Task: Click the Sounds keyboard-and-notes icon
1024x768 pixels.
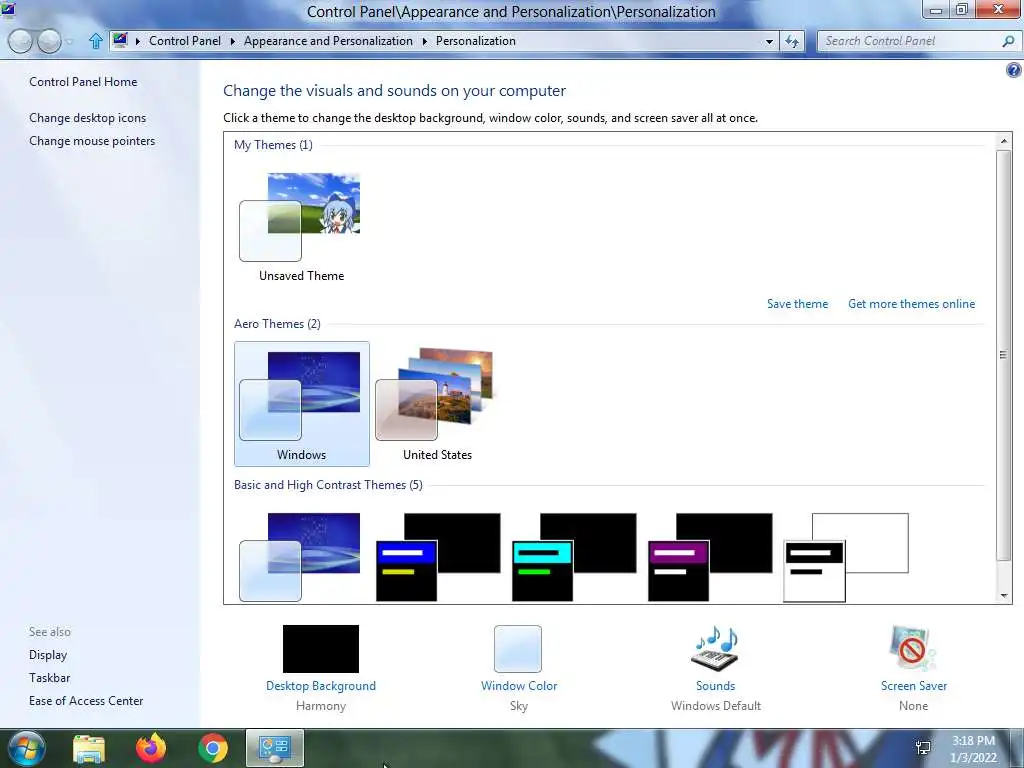Action: (x=715, y=648)
